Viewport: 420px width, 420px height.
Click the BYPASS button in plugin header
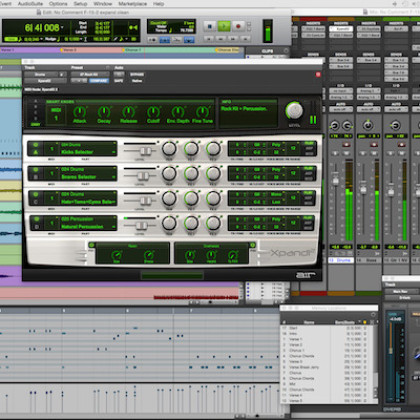(137, 74)
